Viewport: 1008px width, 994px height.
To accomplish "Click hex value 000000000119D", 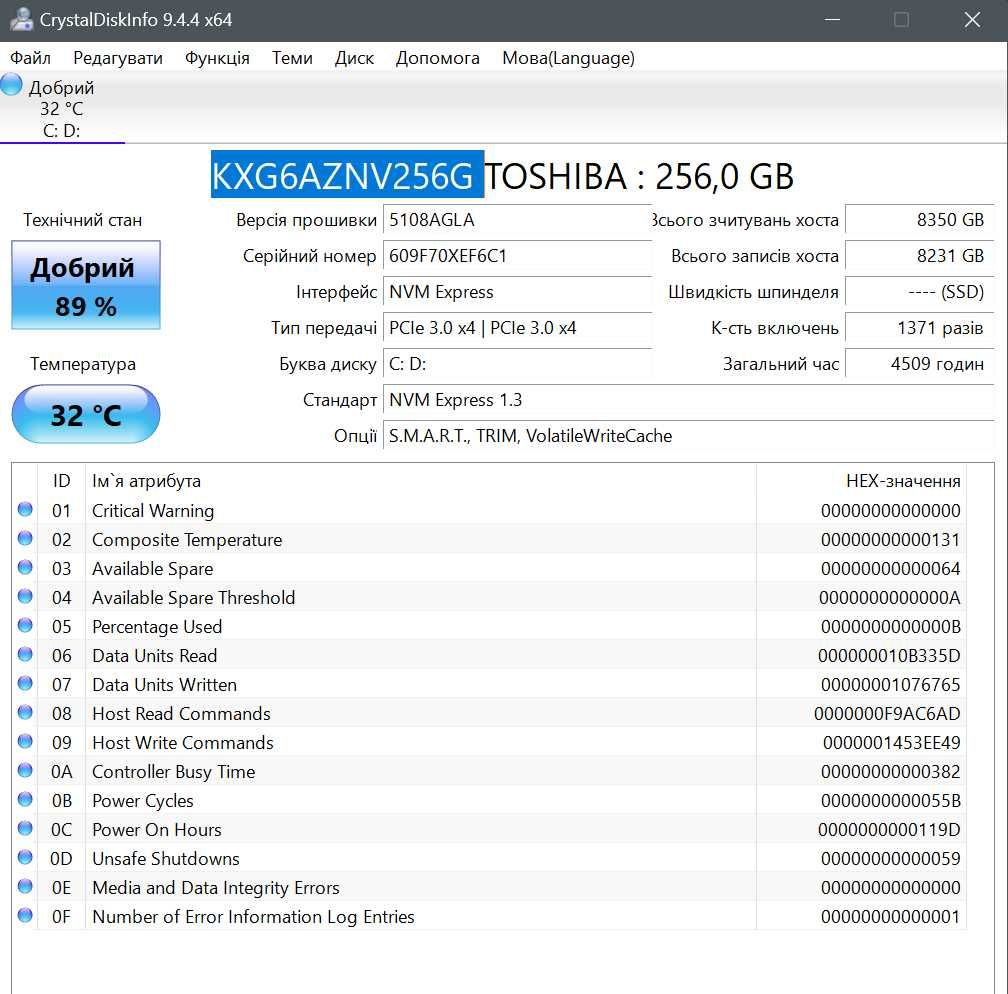I will [x=889, y=829].
